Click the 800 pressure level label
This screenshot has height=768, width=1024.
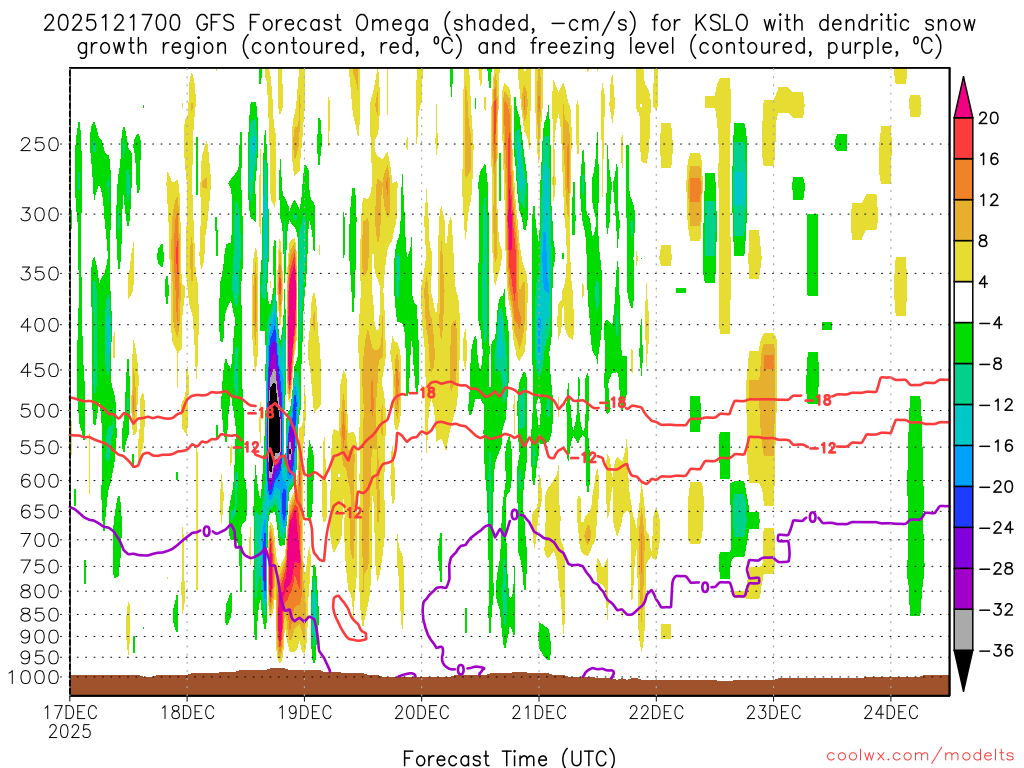pos(40,592)
